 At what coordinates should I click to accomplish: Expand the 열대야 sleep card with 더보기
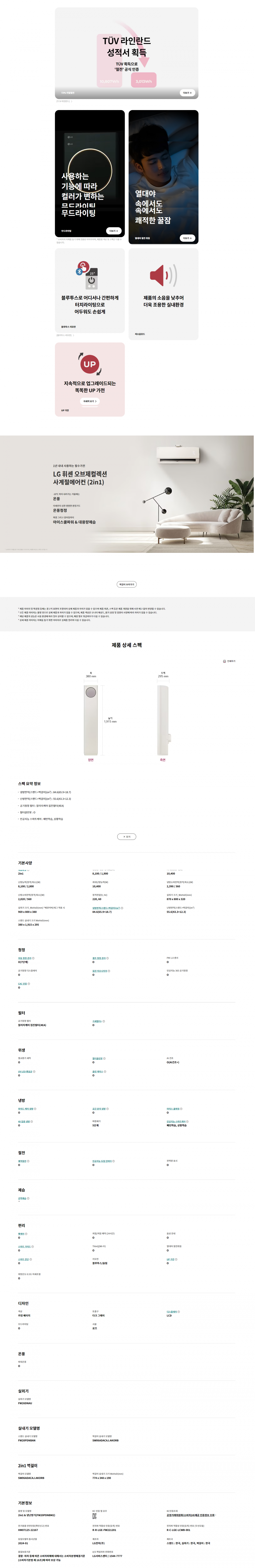(187, 238)
